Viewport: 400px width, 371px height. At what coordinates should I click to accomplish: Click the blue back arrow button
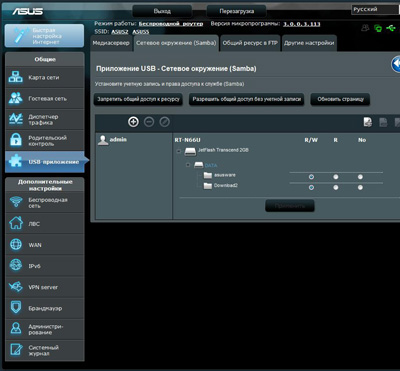click(396, 64)
